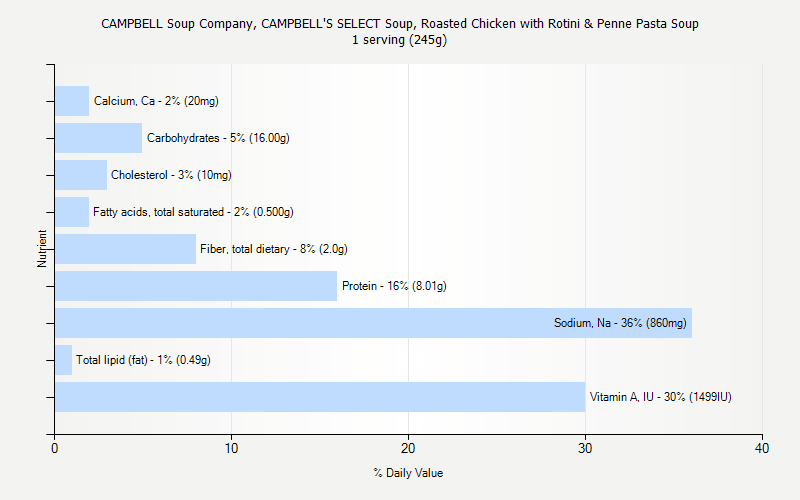Select the Fiber, total dietary bar
The width and height of the screenshot is (800, 500).
(x=125, y=249)
